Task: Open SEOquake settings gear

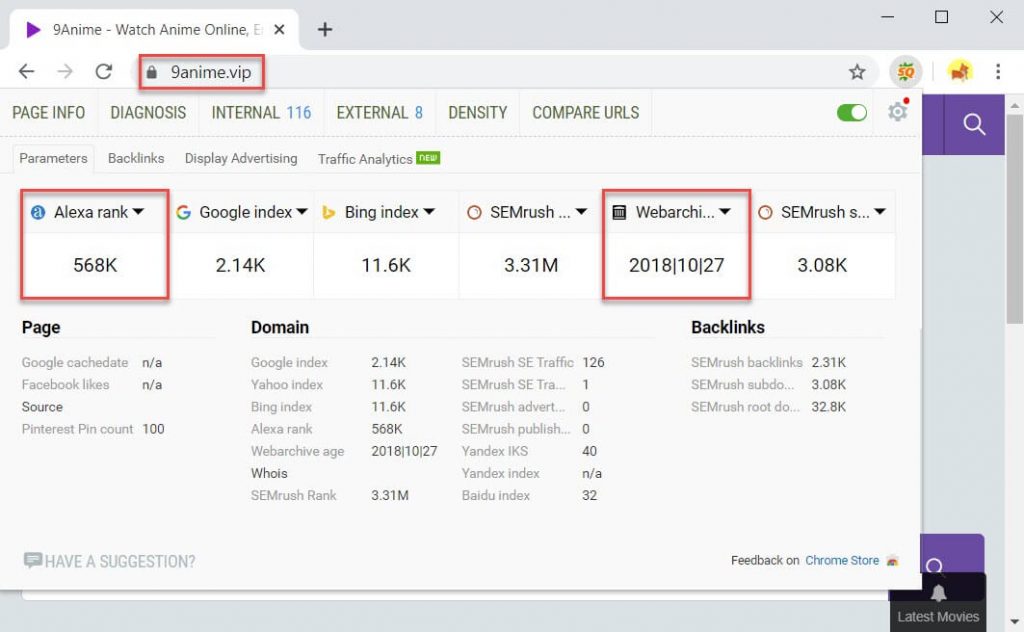Action: [898, 111]
